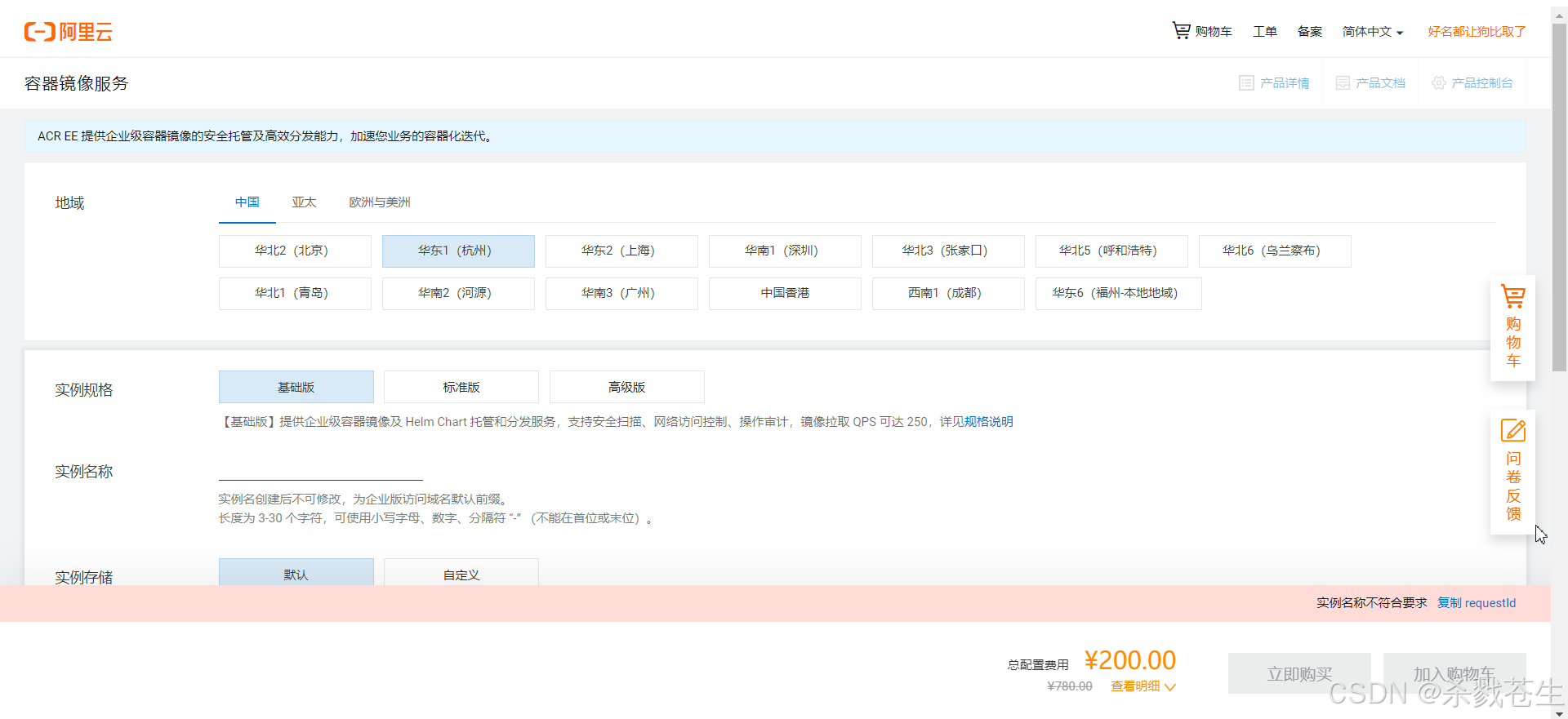Switch to the 中国 region tab

(247, 202)
